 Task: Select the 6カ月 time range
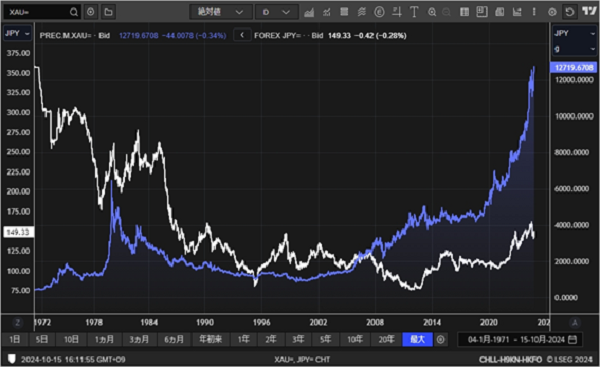point(174,339)
